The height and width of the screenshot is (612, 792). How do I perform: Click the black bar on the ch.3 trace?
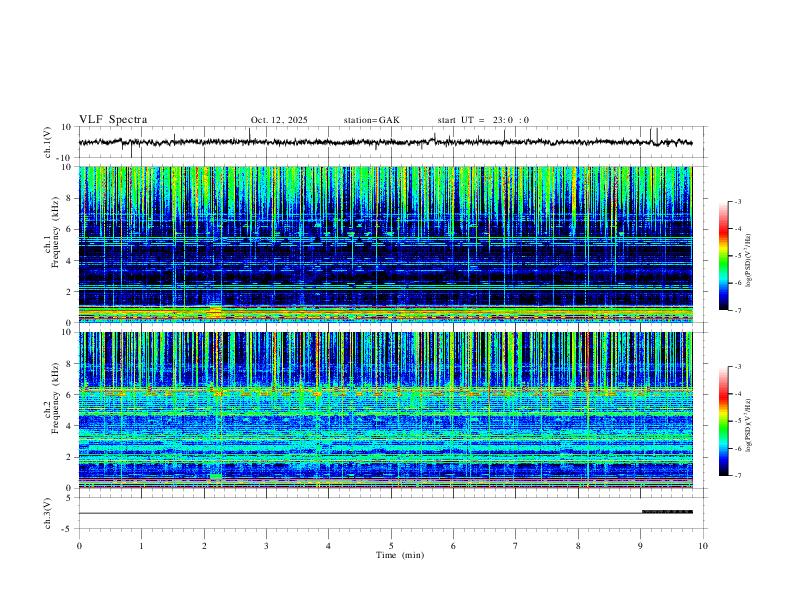pyautogui.click(x=667, y=512)
